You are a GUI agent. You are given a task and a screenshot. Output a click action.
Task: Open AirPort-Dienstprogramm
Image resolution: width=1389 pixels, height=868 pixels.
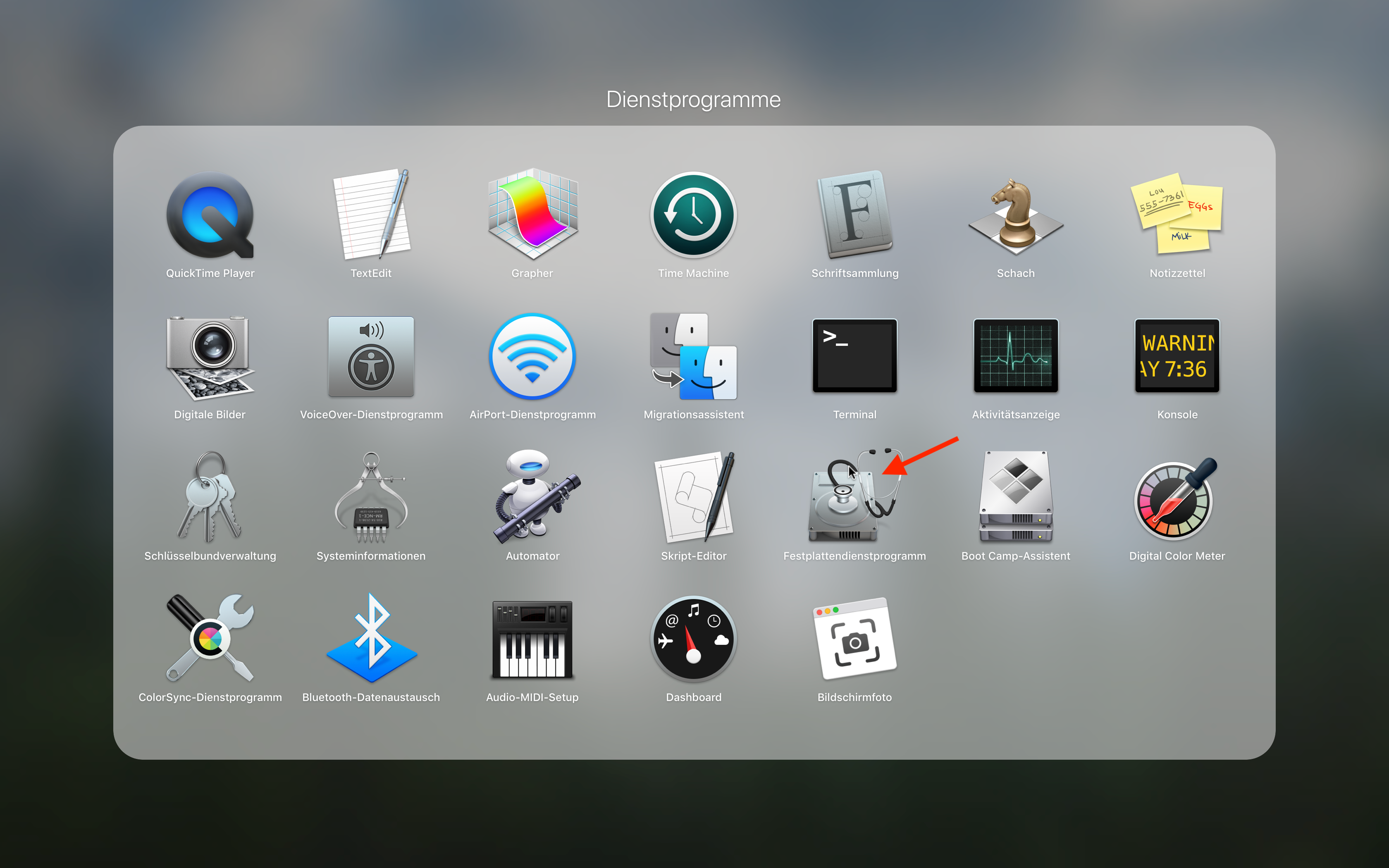point(532,356)
